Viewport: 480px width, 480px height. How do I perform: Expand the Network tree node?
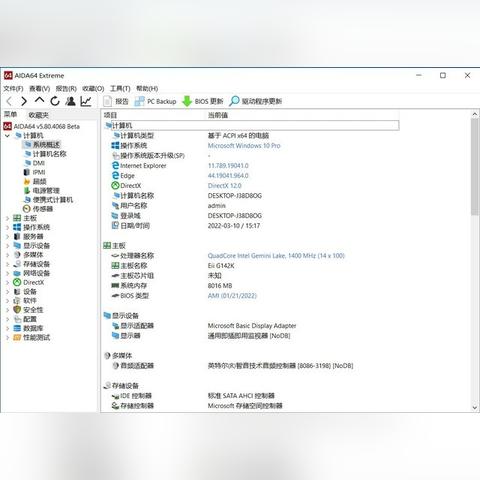(x=7, y=273)
